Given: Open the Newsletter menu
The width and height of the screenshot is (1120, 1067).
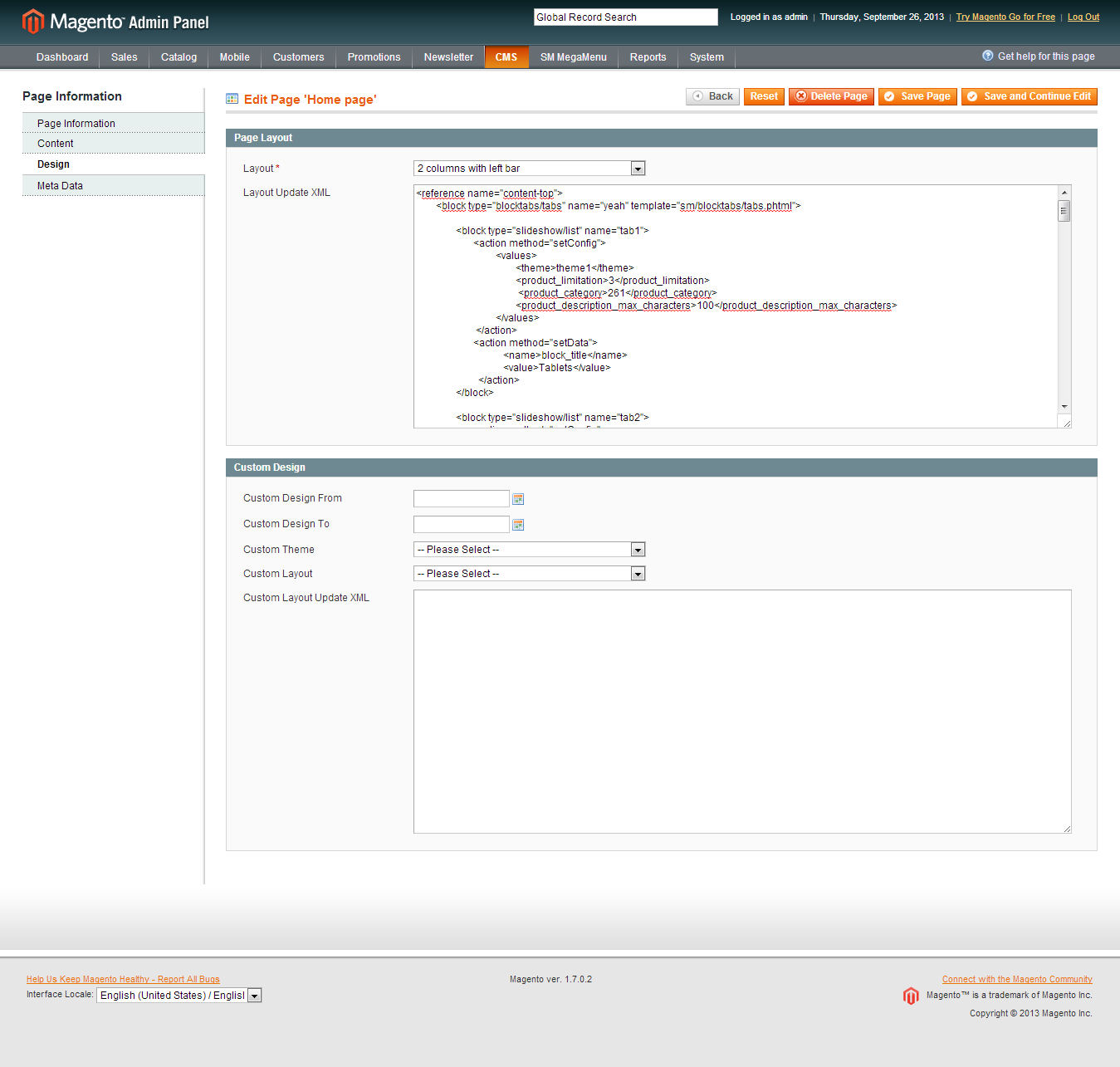Looking at the screenshot, I should pyautogui.click(x=449, y=57).
